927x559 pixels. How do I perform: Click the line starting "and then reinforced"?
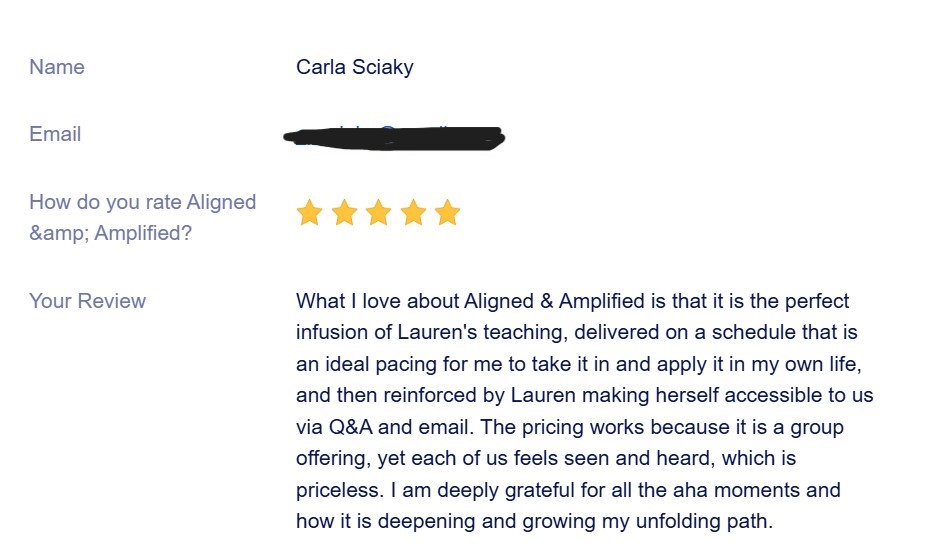[584, 395]
